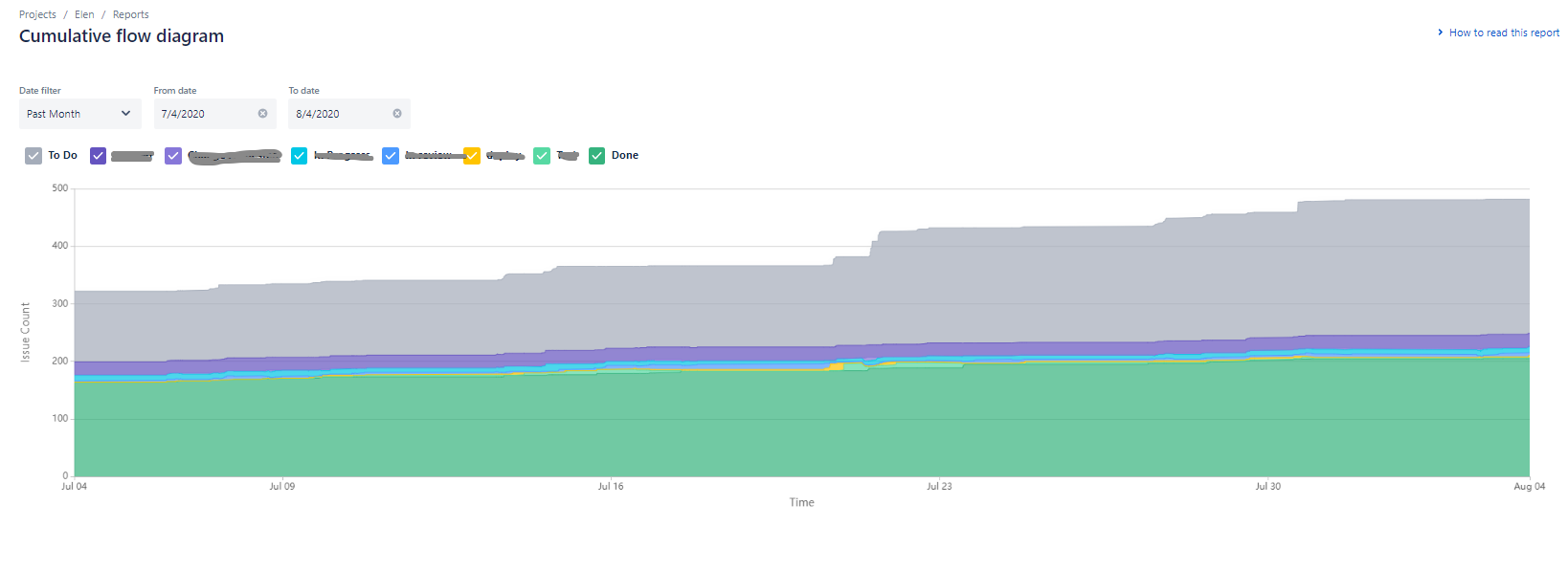
Task: Click the Done label in legend
Action: click(625, 155)
